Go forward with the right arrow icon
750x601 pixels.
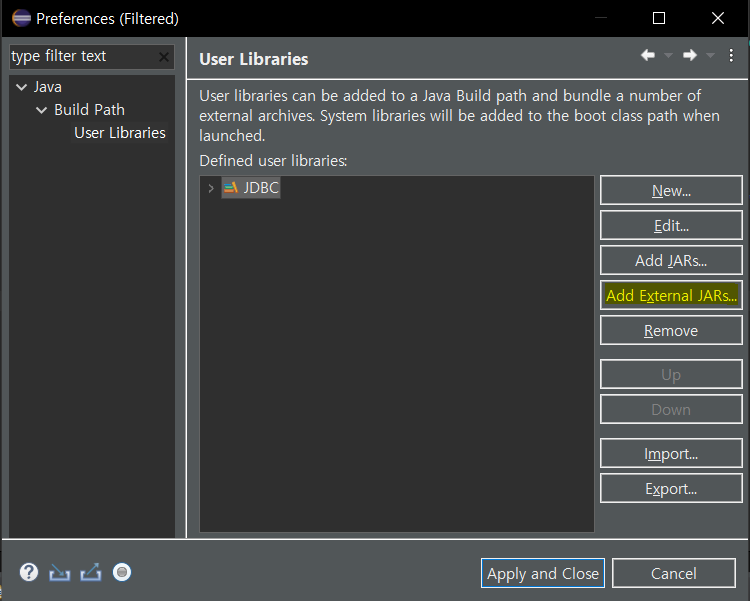[690, 56]
